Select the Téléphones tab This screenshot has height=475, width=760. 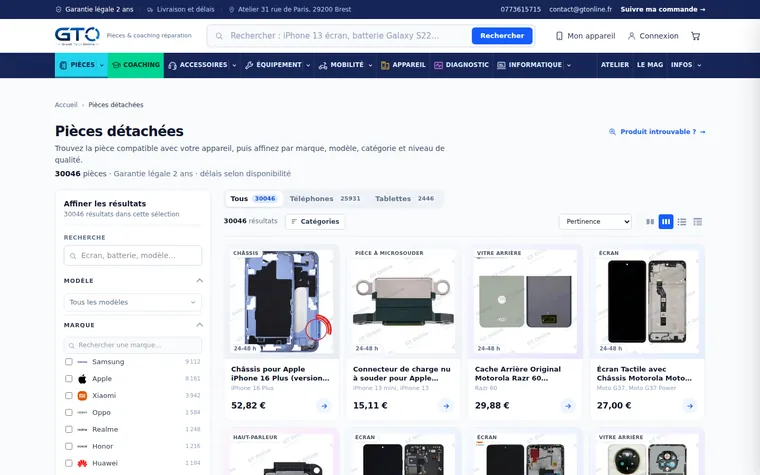[x=325, y=199]
